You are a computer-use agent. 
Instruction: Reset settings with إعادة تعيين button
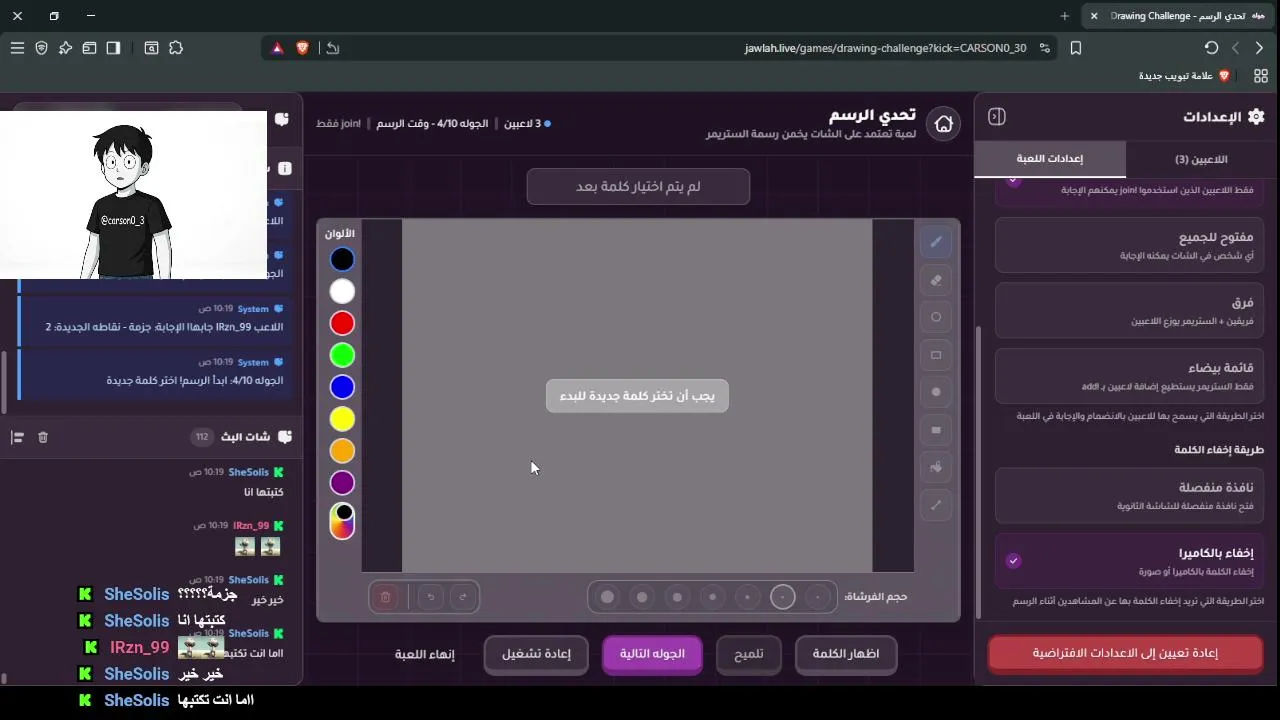(1125, 653)
